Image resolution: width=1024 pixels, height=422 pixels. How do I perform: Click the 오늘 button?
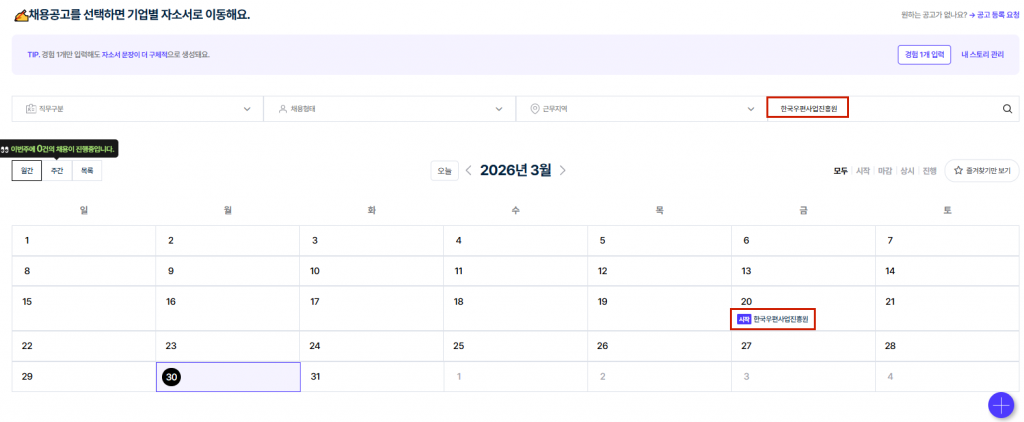pyautogui.click(x=444, y=171)
